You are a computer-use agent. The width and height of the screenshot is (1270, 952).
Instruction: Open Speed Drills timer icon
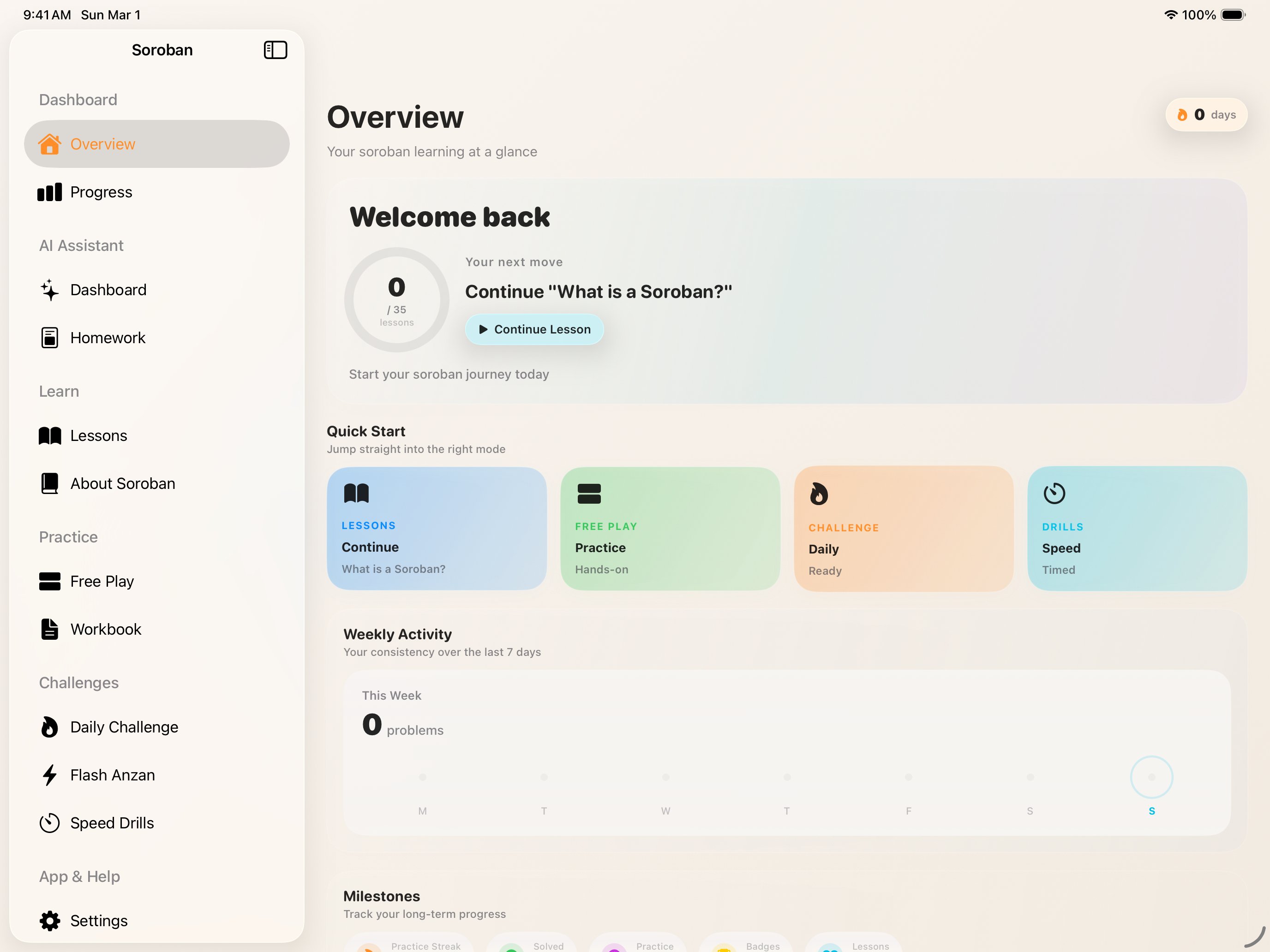(x=50, y=823)
